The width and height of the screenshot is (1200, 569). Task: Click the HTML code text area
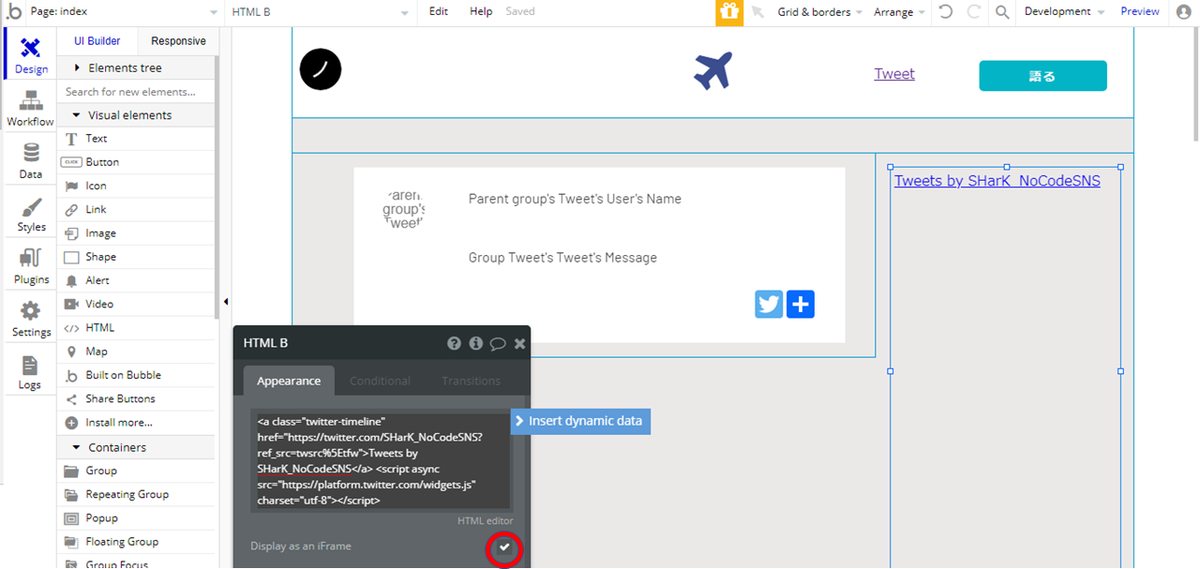381,461
